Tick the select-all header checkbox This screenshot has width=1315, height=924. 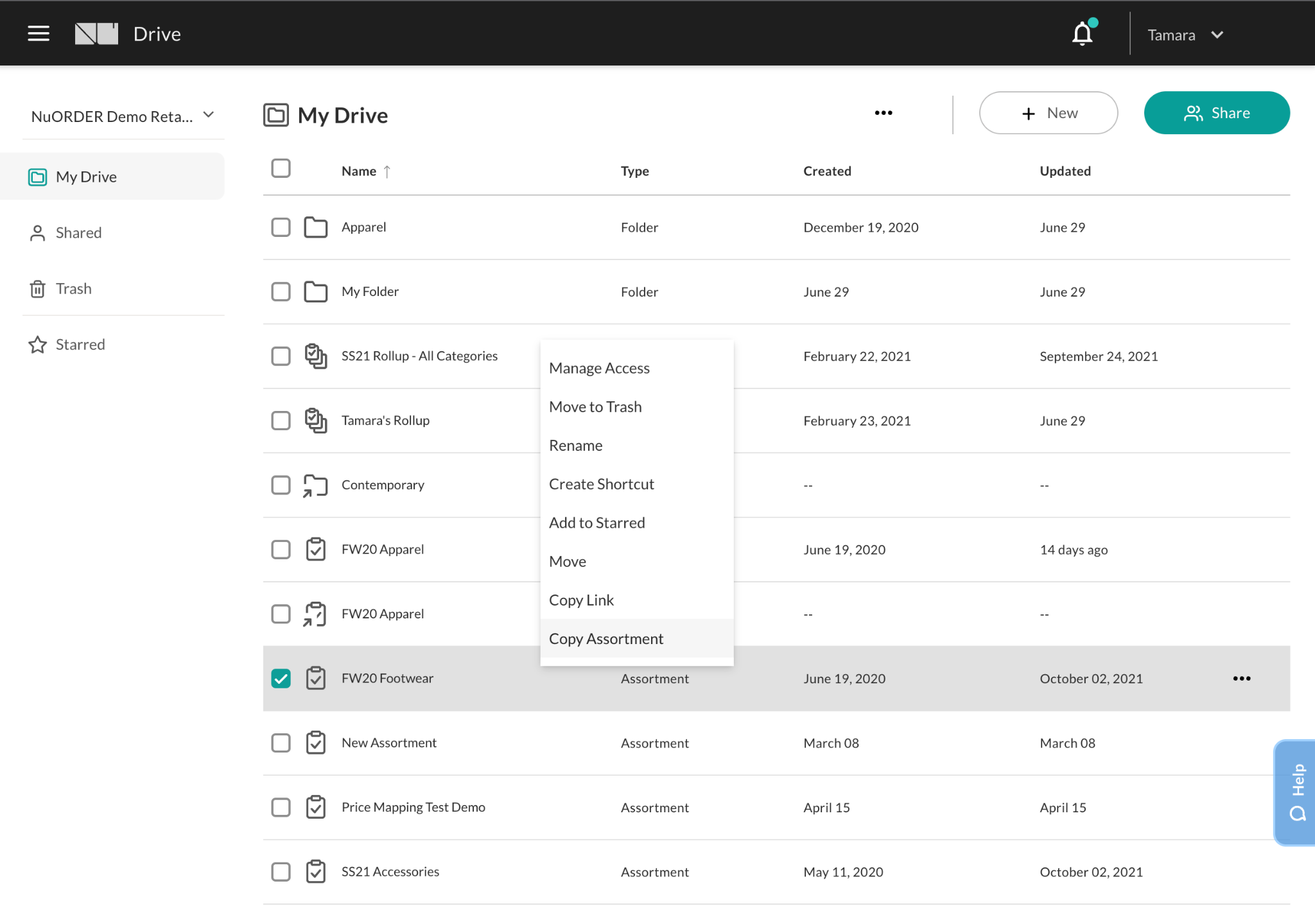(281, 169)
